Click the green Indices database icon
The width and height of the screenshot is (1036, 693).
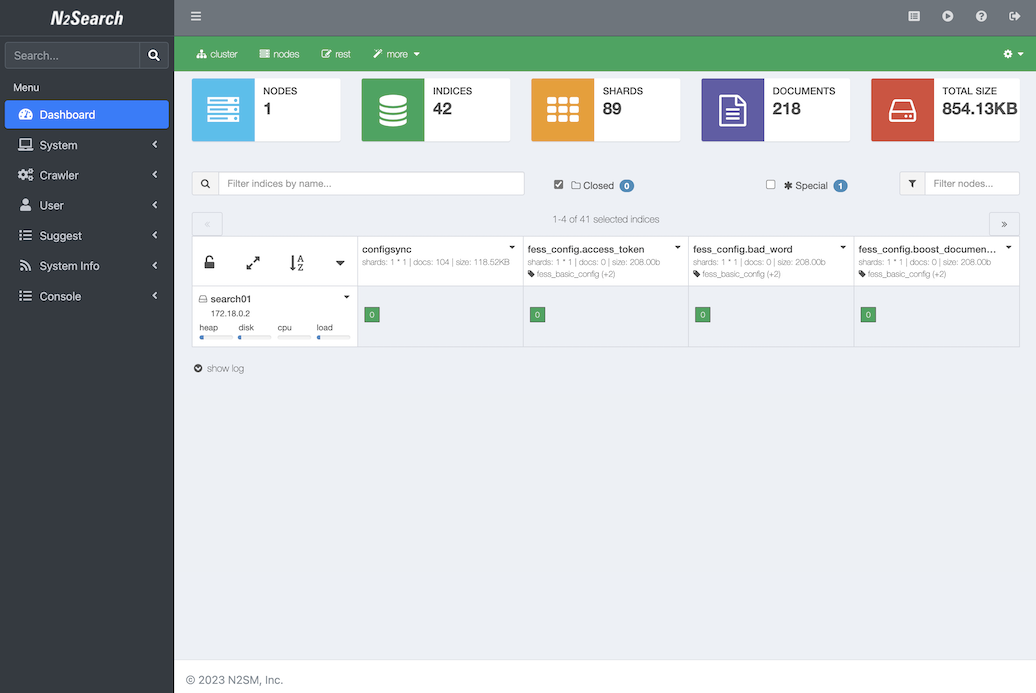click(x=393, y=110)
